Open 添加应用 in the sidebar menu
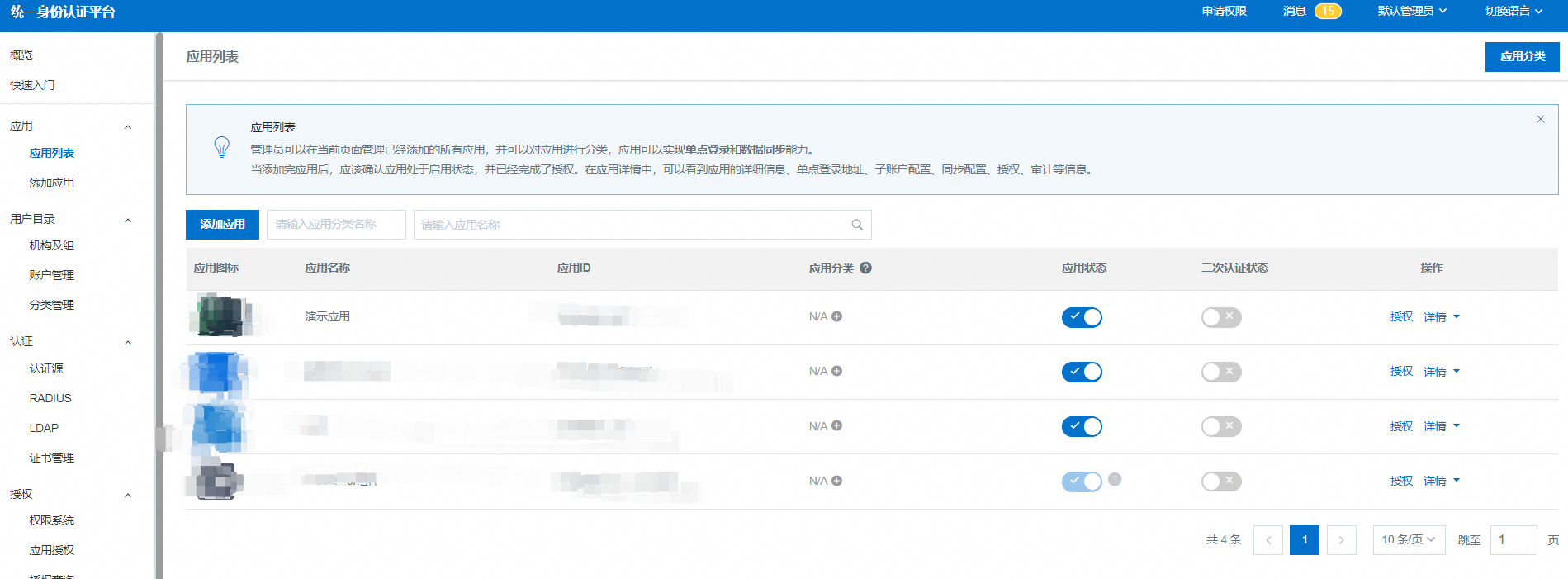This screenshot has height=579, width=1568. [52, 183]
